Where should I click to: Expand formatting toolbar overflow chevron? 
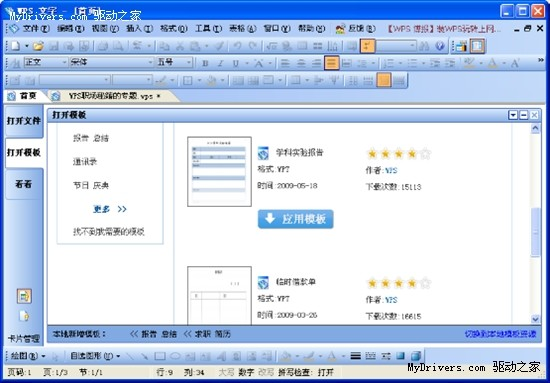pyautogui.click(x=541, y=60)
